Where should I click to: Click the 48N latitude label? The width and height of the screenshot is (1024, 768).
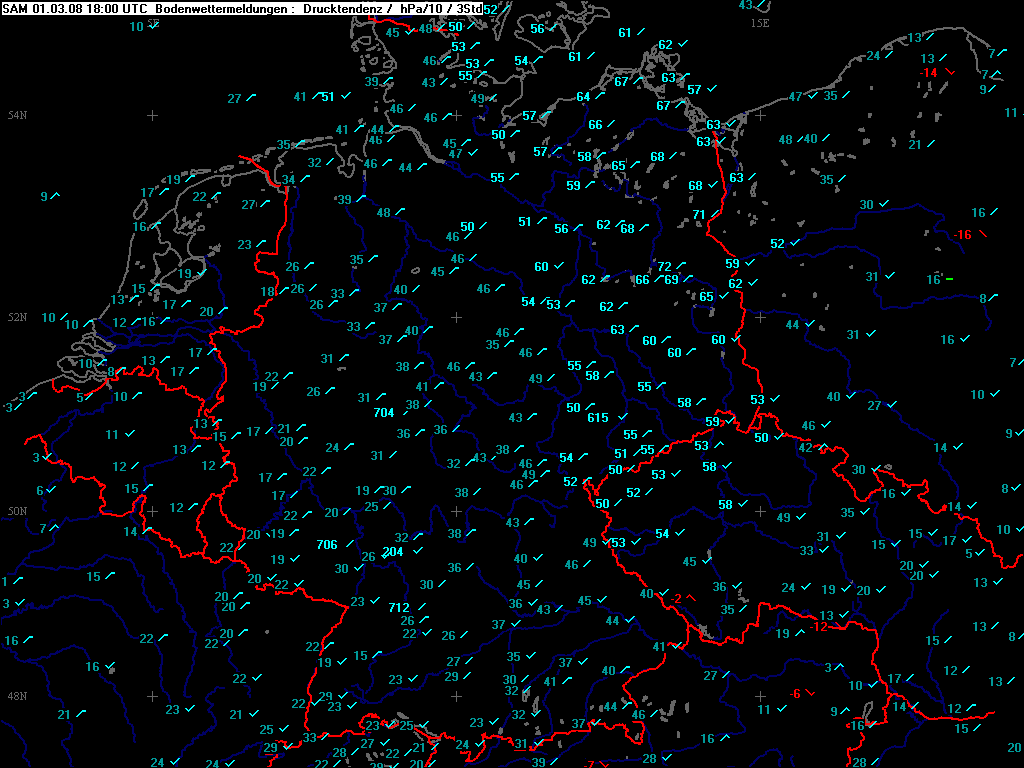[17, 696]
